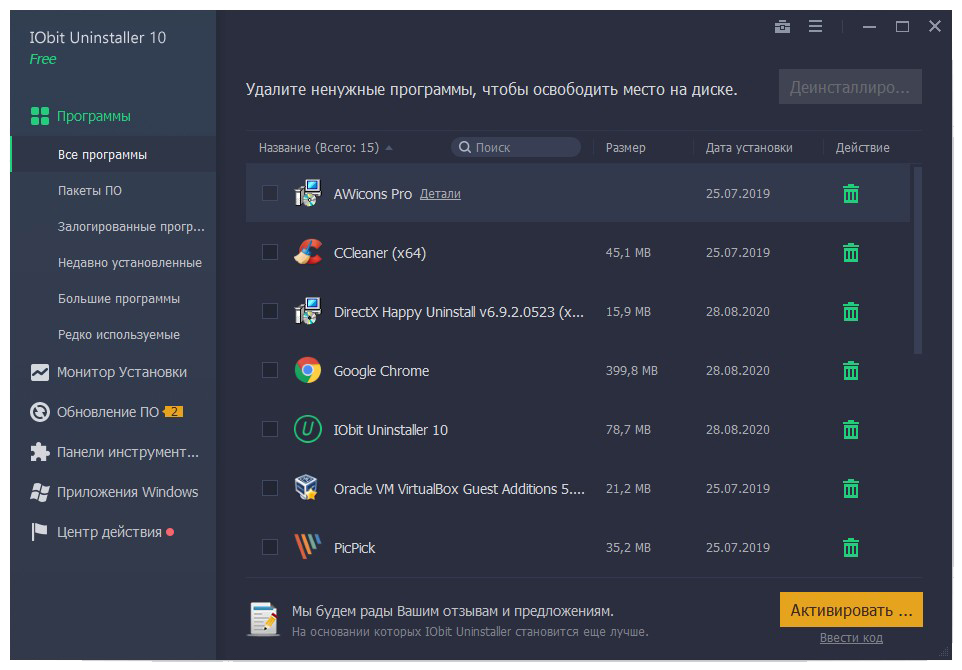Viewport: 962px width, 670px height.
Task: Click the CCleaner program icon
Action: 307,252
